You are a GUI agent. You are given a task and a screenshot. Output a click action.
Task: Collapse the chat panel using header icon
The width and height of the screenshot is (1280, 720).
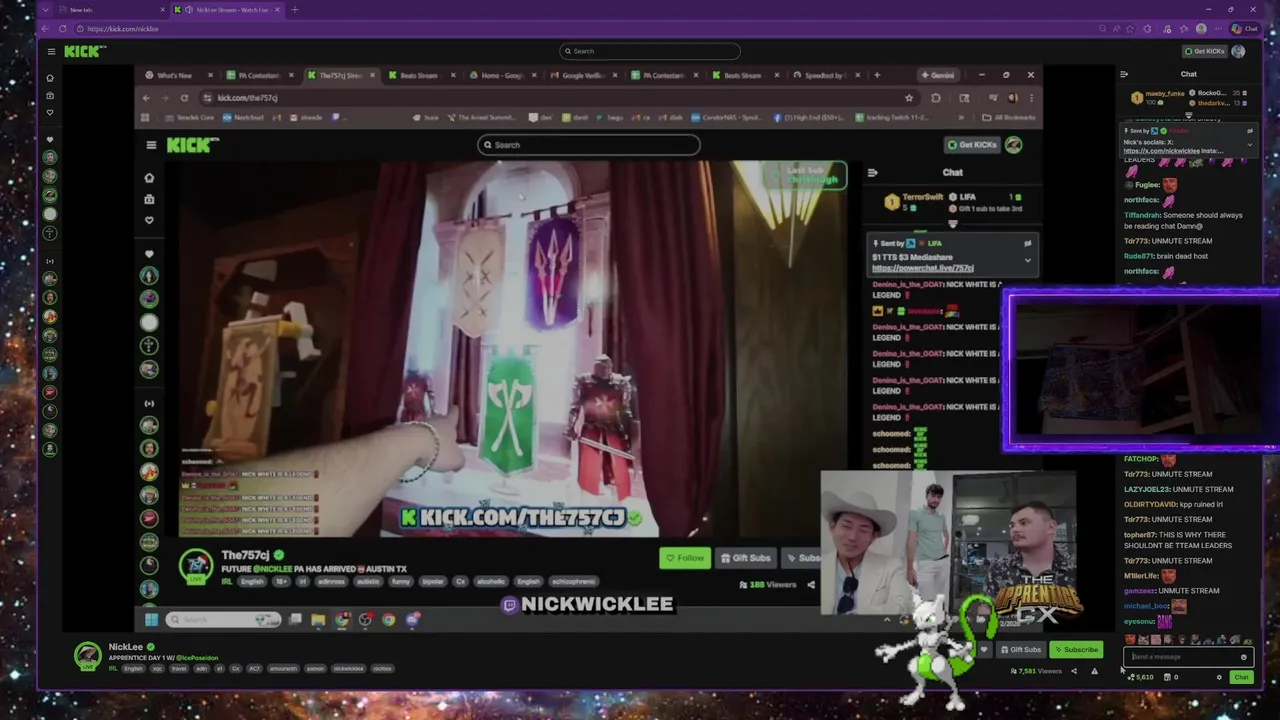[x=1124, y=74]
